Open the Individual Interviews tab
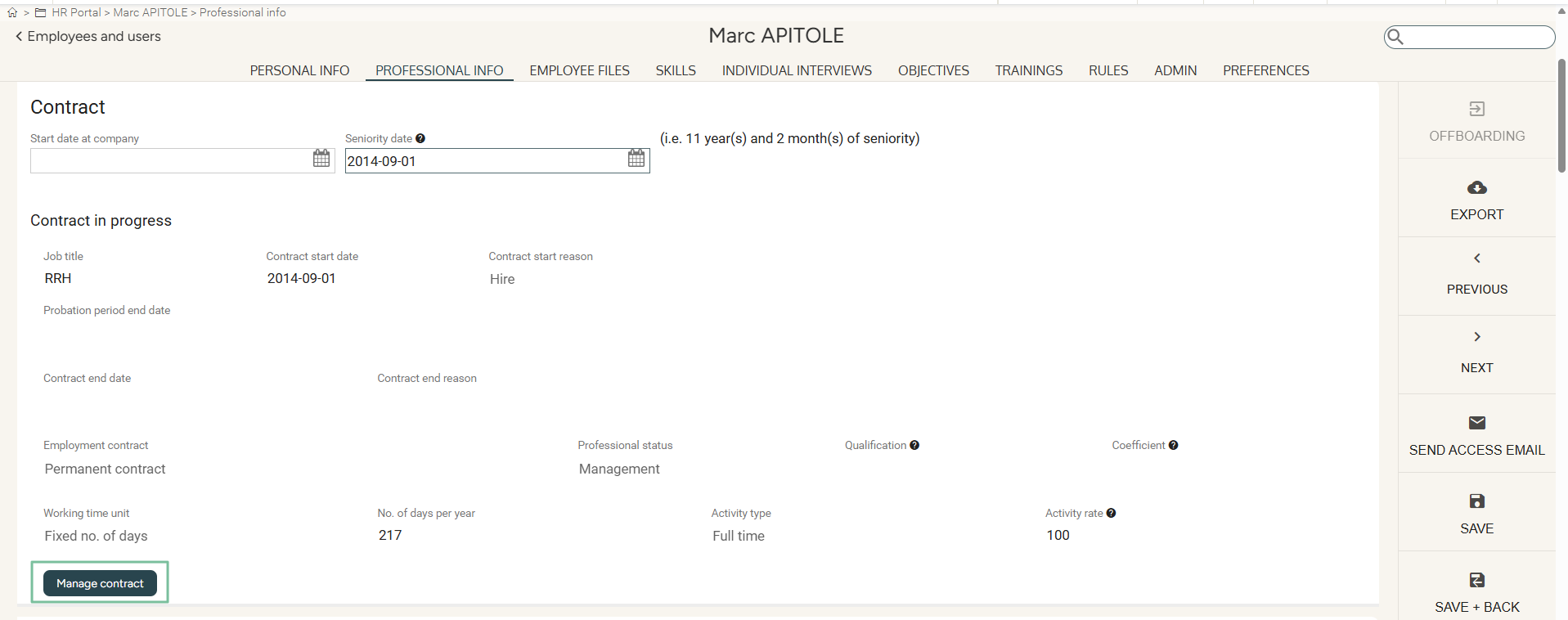 click(x=796, y=71)
